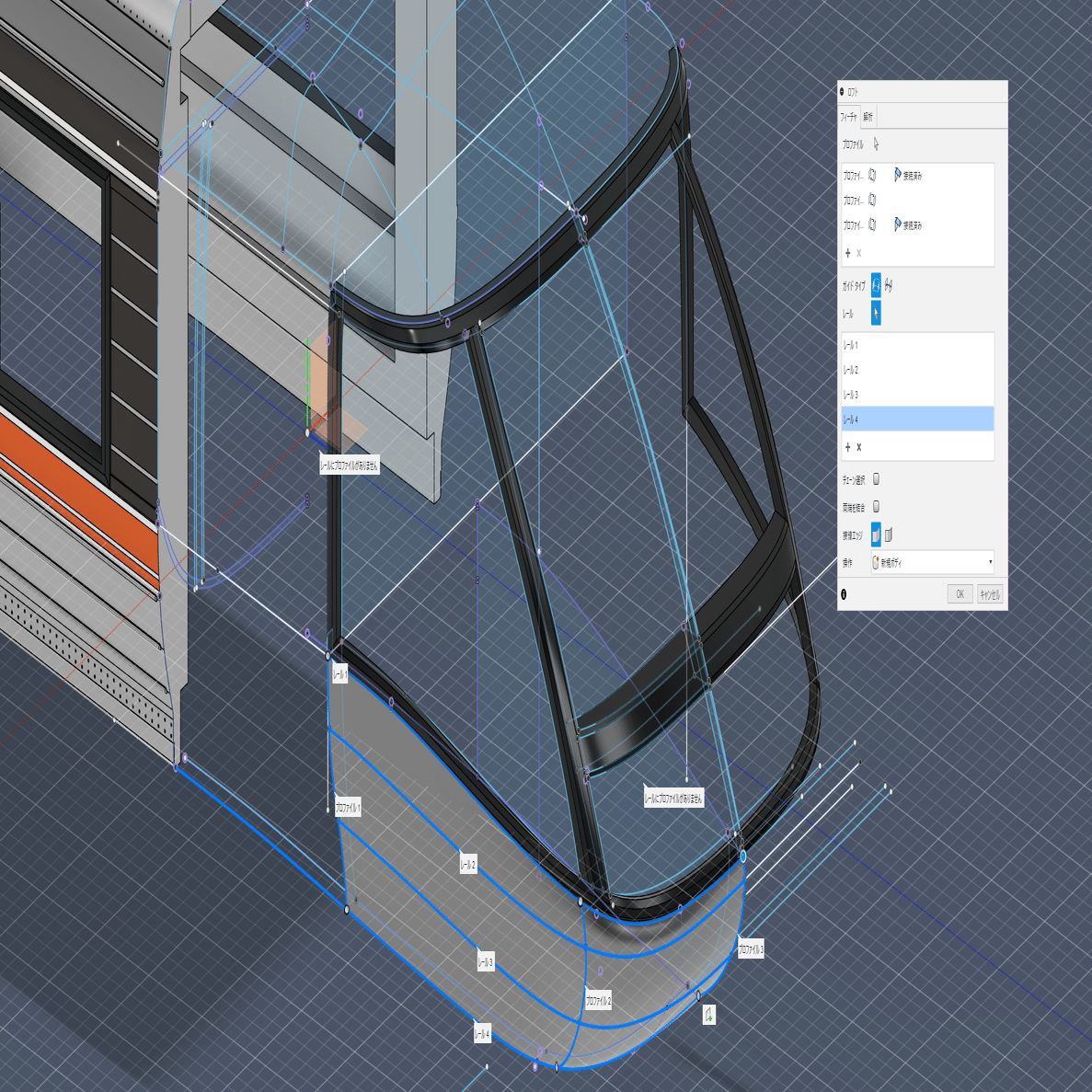The height and width of the screenshot is (1092, 1092).
Task: Show loft info via the info icon
Action: [x=845, y=594]
